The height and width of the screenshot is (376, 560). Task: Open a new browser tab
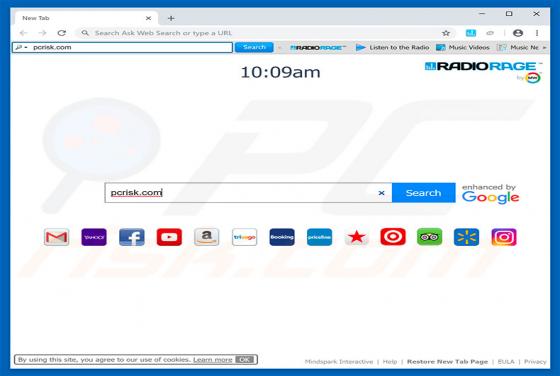(x=171, y=18)
